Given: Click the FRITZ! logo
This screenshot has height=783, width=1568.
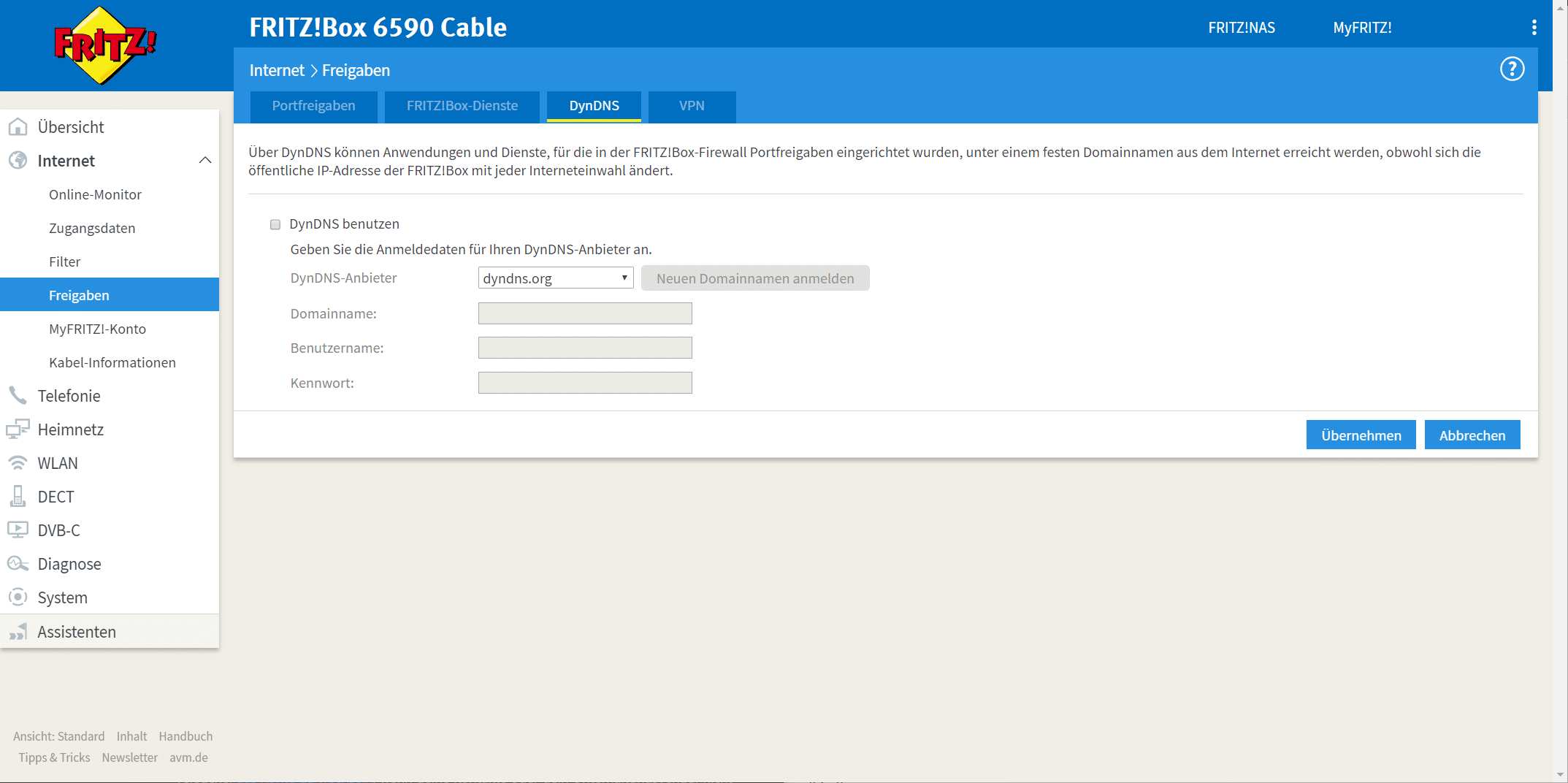Looking at the screenshot, I should point(105,45).
